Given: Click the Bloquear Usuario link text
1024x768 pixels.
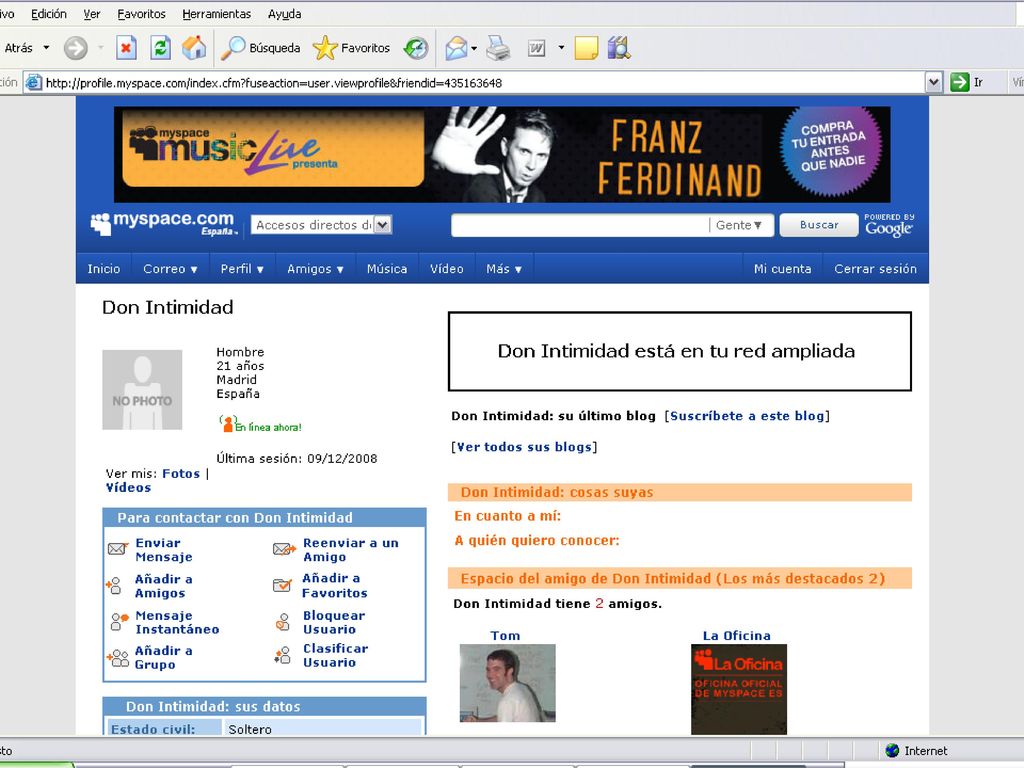Looking at the screenshot, I should point(334,622).
